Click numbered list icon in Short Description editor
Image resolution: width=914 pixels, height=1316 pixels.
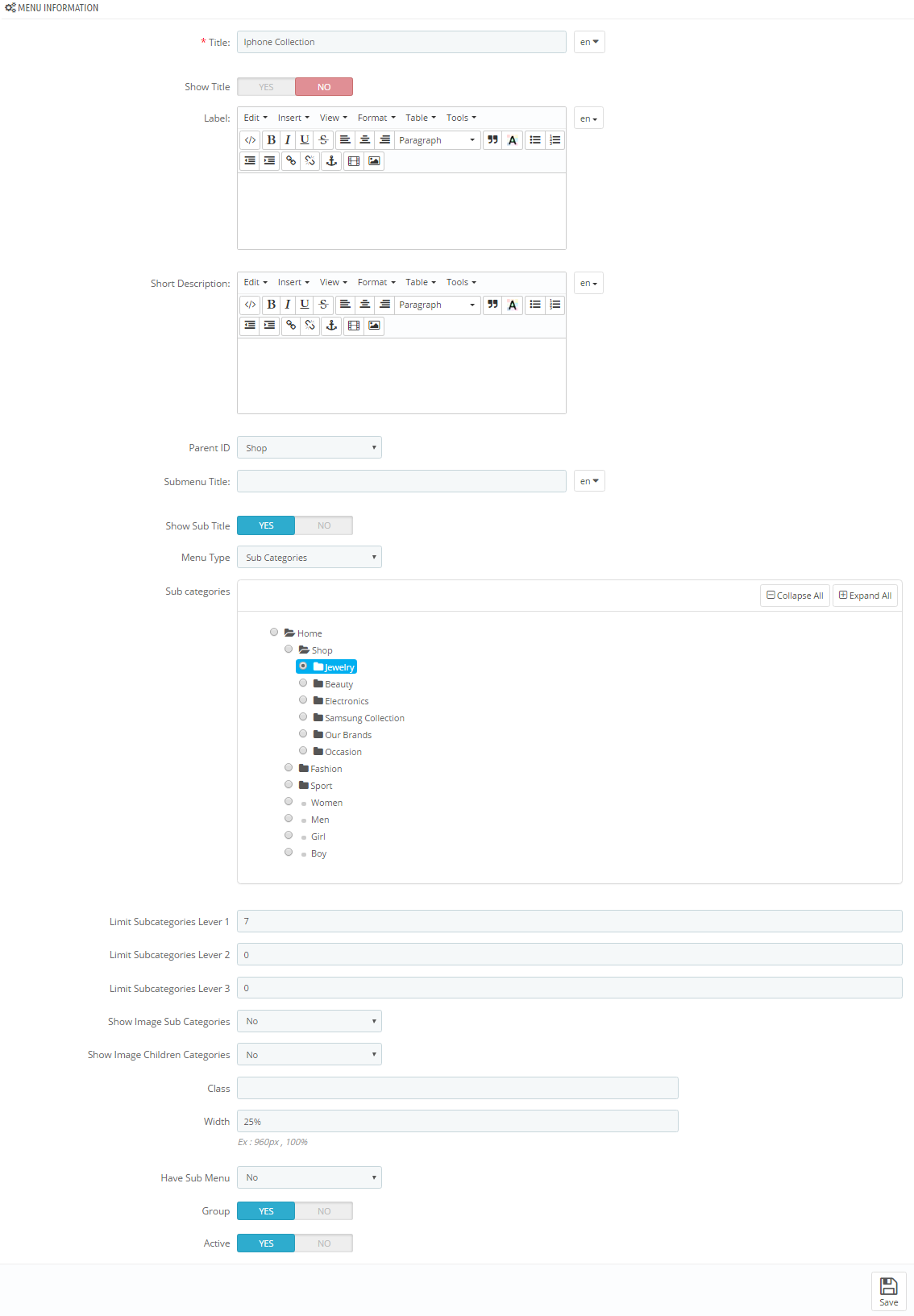click(x=555, y=305)
